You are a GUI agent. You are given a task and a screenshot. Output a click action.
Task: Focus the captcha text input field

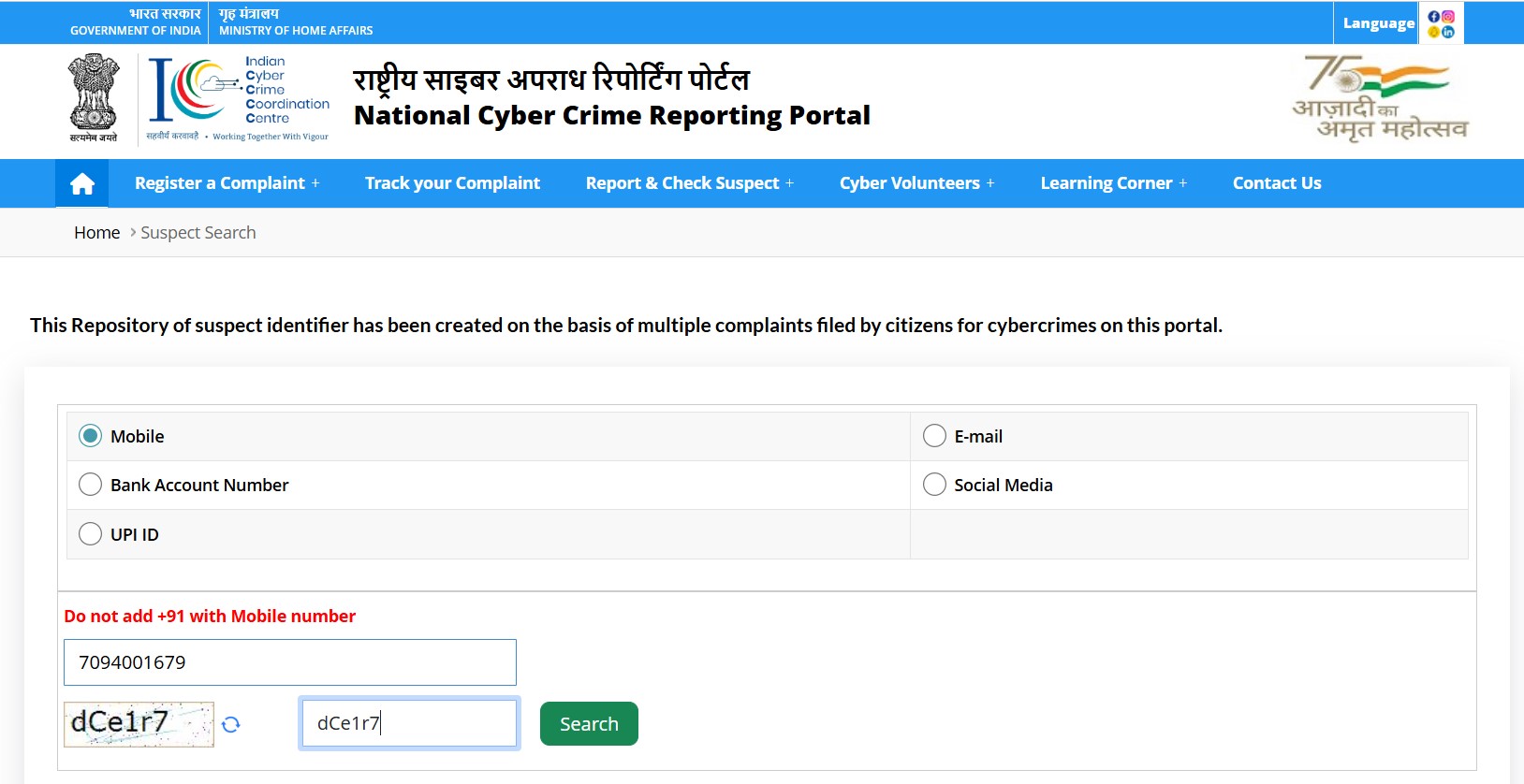(409, 723)
